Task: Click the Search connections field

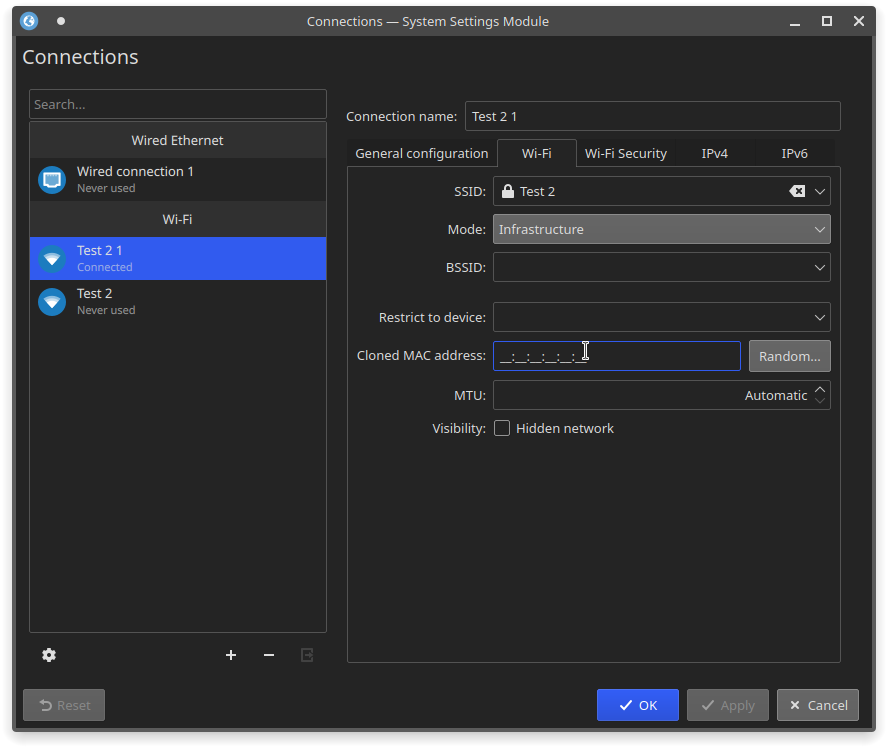Action: click(178, 104)
